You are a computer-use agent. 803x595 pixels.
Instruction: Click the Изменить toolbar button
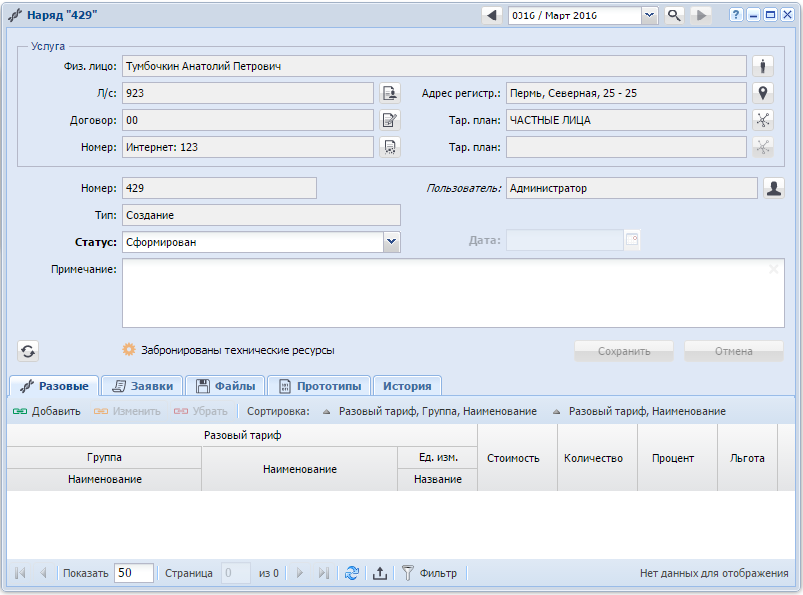127,411
